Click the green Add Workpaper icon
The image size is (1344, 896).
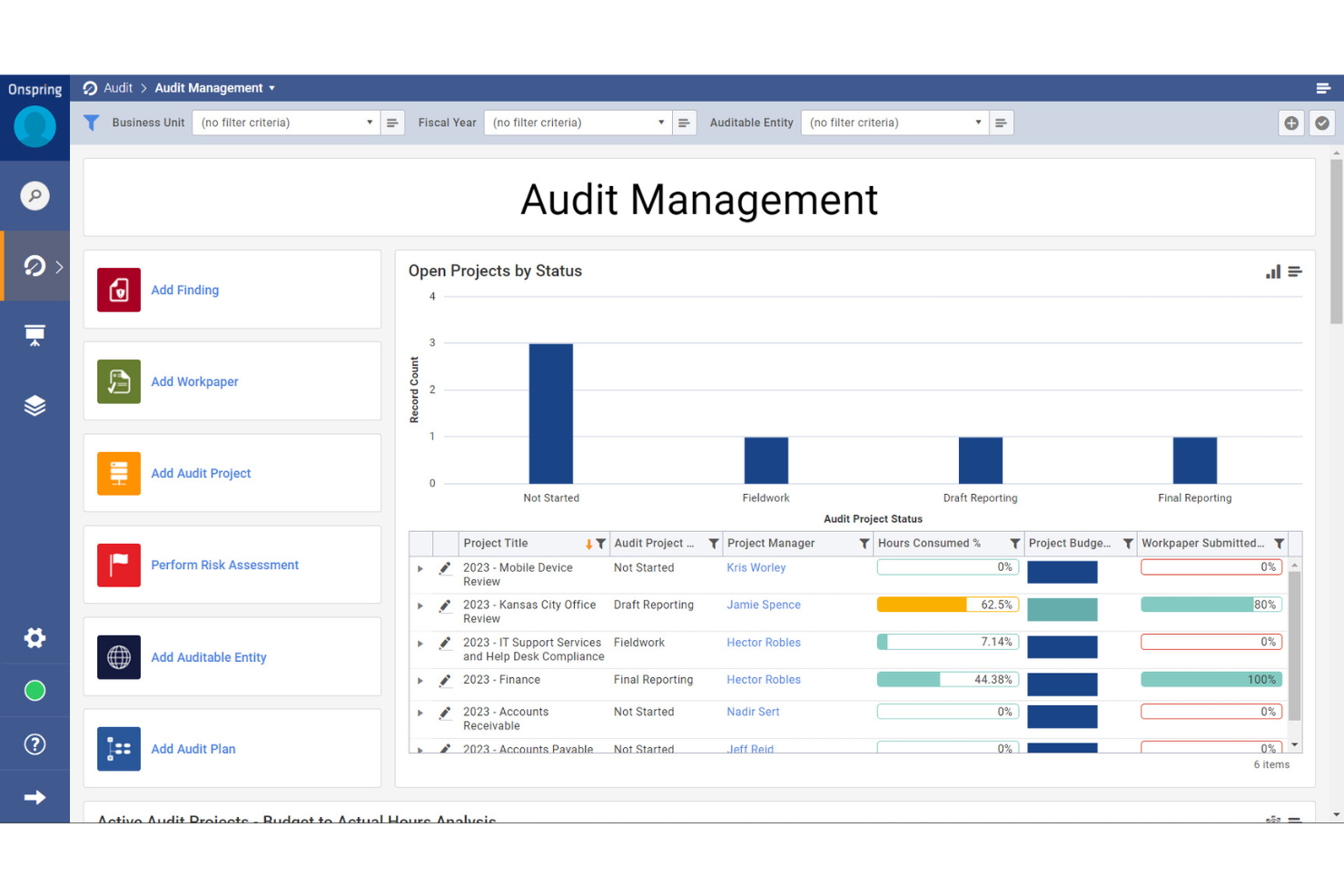(x=119, y=381)
